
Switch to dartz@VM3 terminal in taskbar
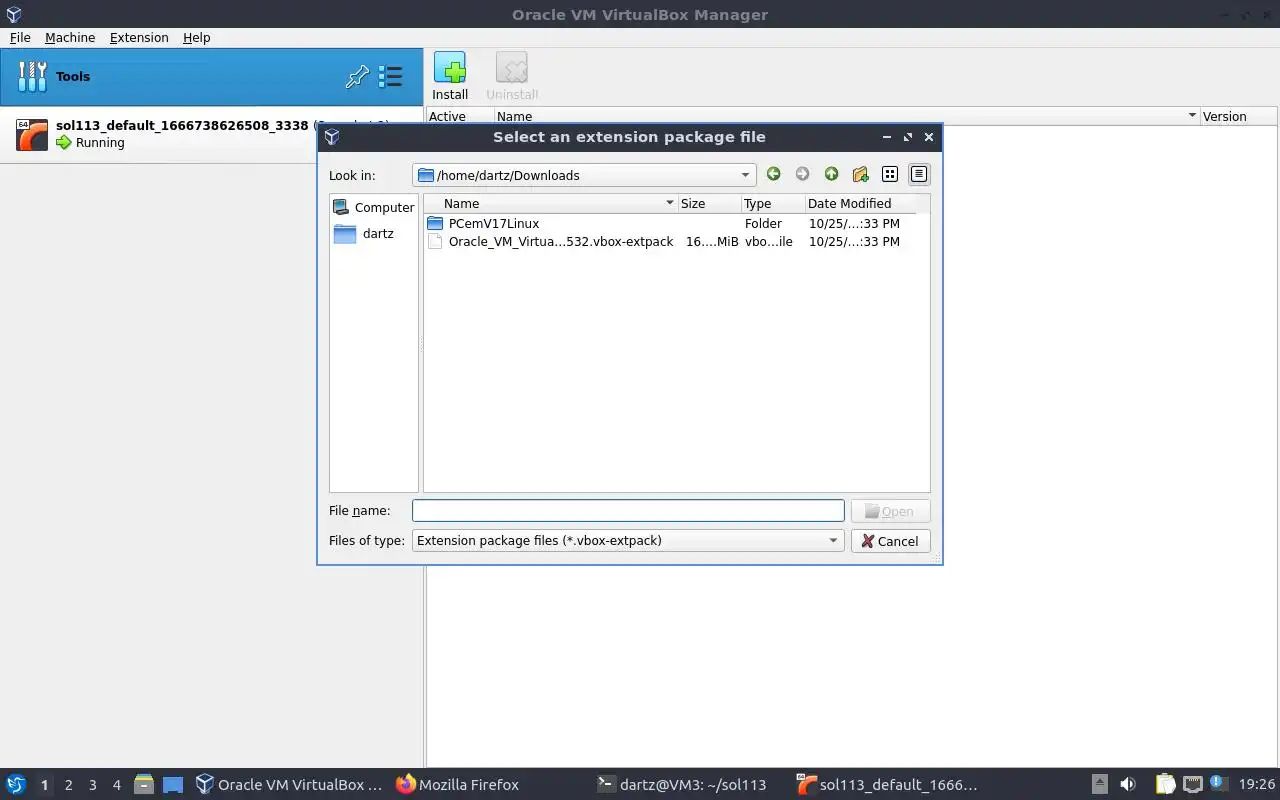680,784
